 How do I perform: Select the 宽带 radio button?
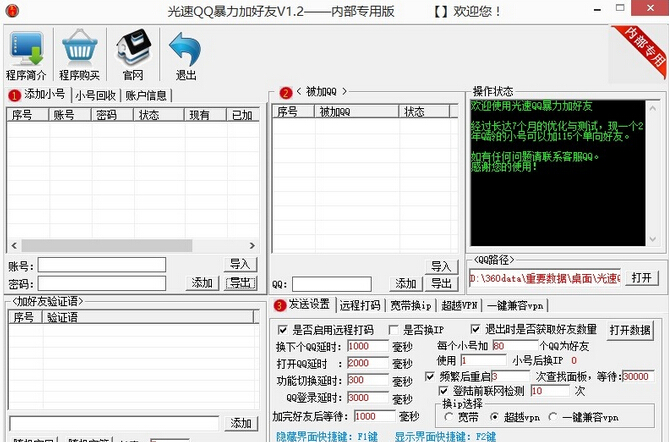(x=448, y=416)
